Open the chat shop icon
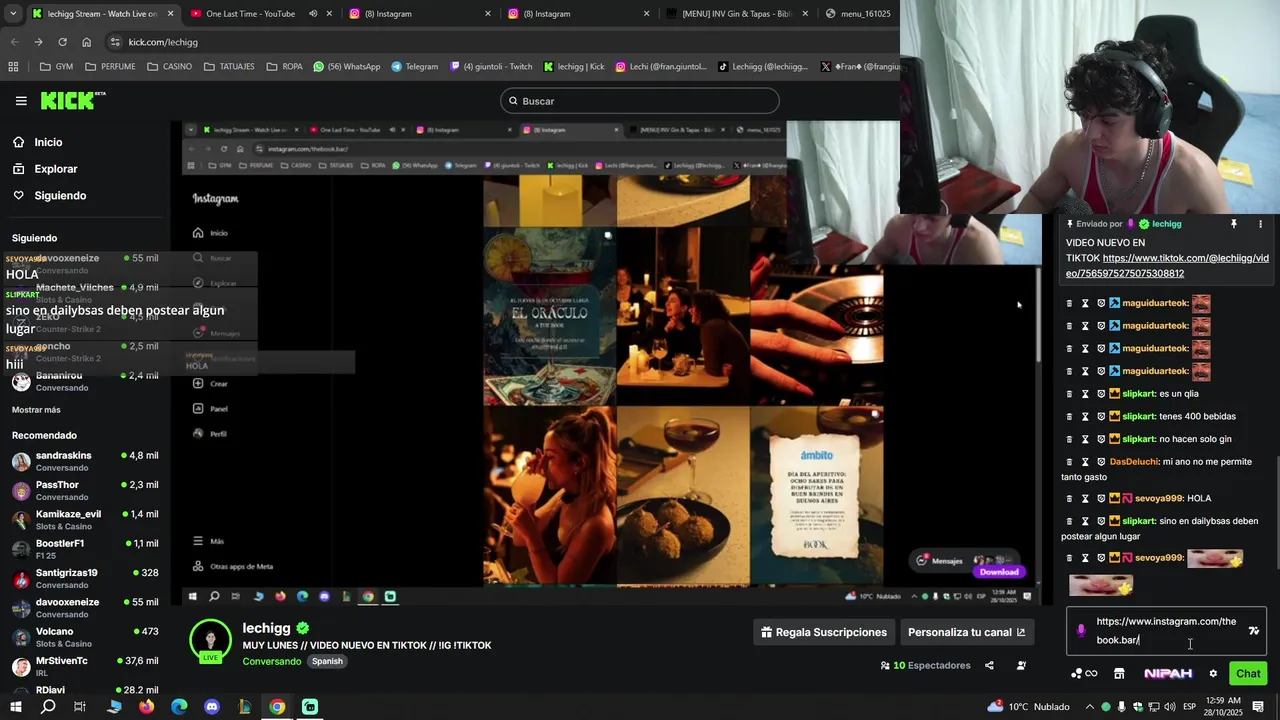 1119,674
